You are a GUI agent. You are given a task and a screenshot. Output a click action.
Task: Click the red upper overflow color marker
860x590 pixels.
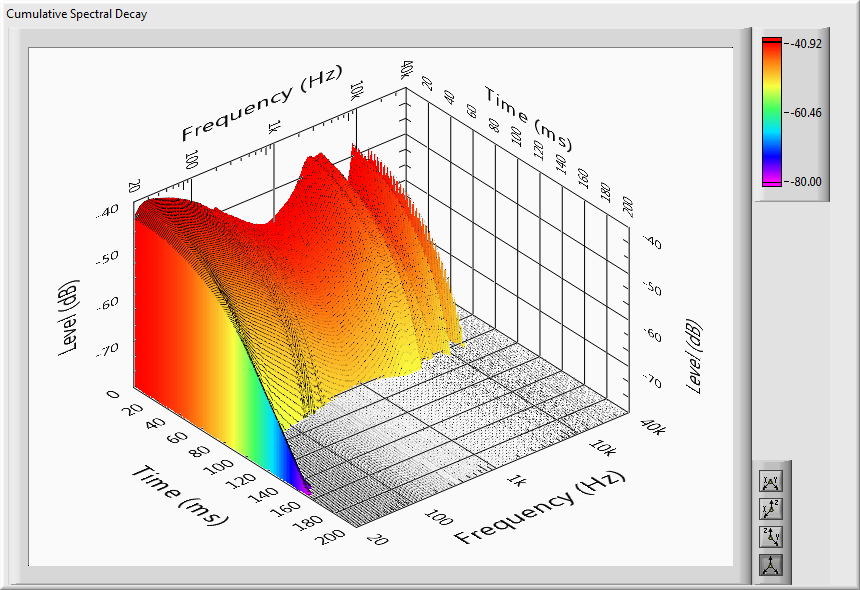(x=771, y=40)
